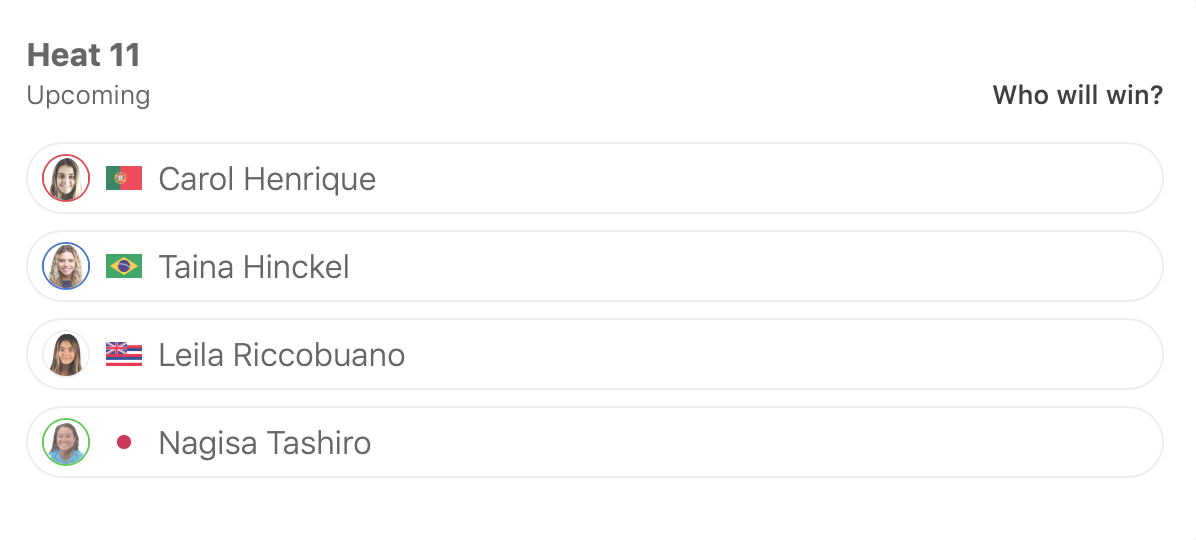Click the Japan flag icon
The width and height of the screenshot is (1196, 540).
tap(124, 442)
